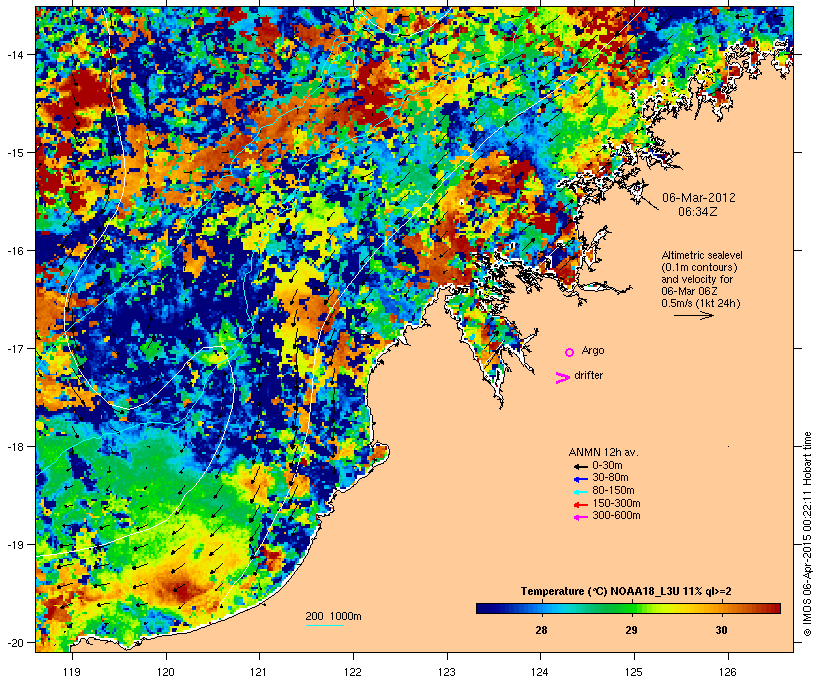Click the longitude label 125

coord(634,672)
